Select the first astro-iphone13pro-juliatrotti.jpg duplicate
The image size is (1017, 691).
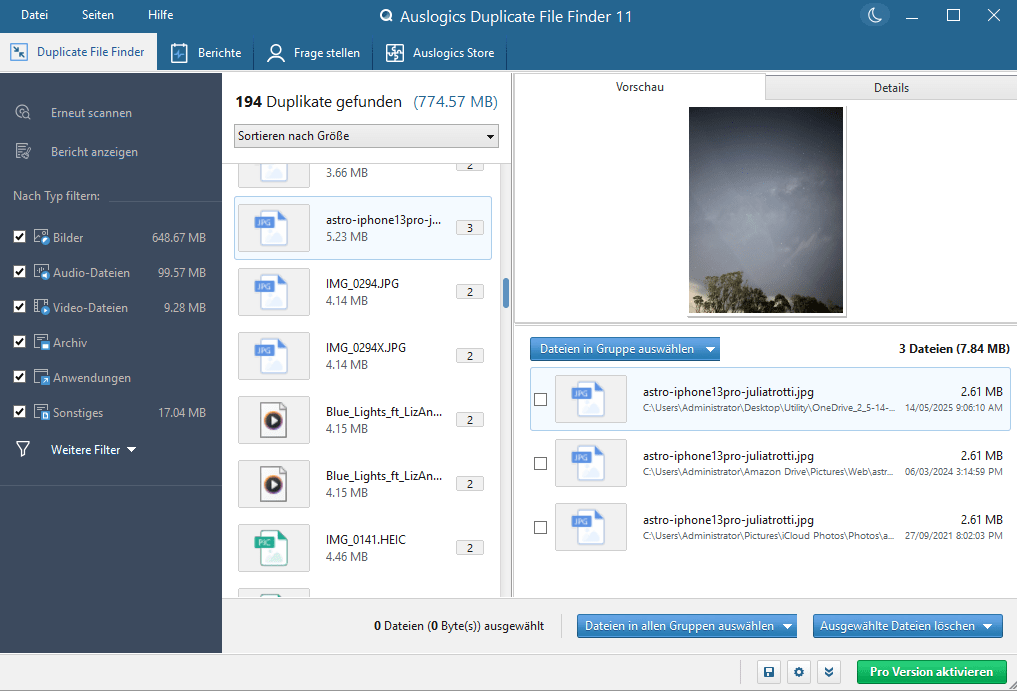point(541,399)
